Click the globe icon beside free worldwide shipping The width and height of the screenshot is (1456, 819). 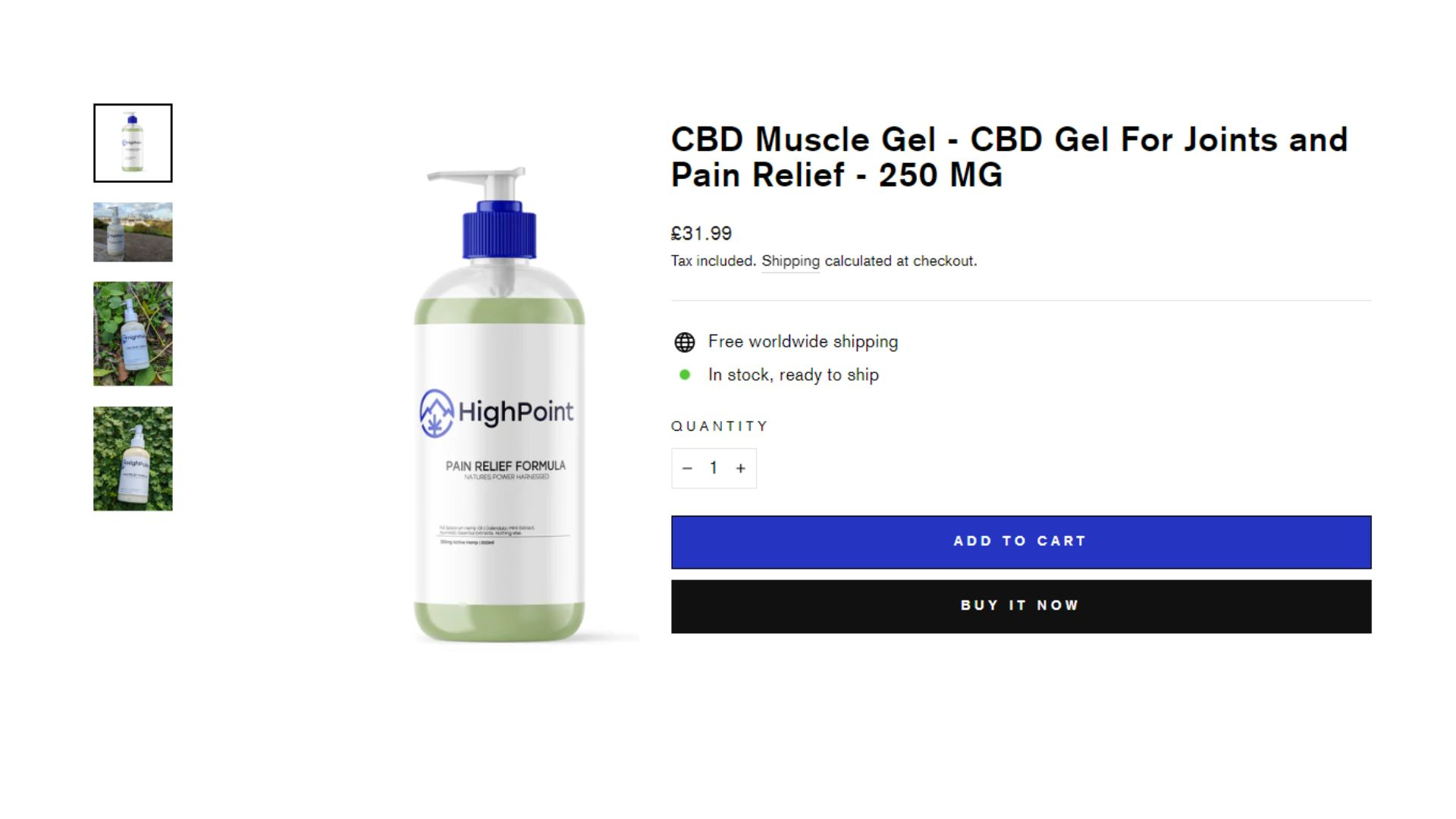pyautogui.click(x=685, y=342)
